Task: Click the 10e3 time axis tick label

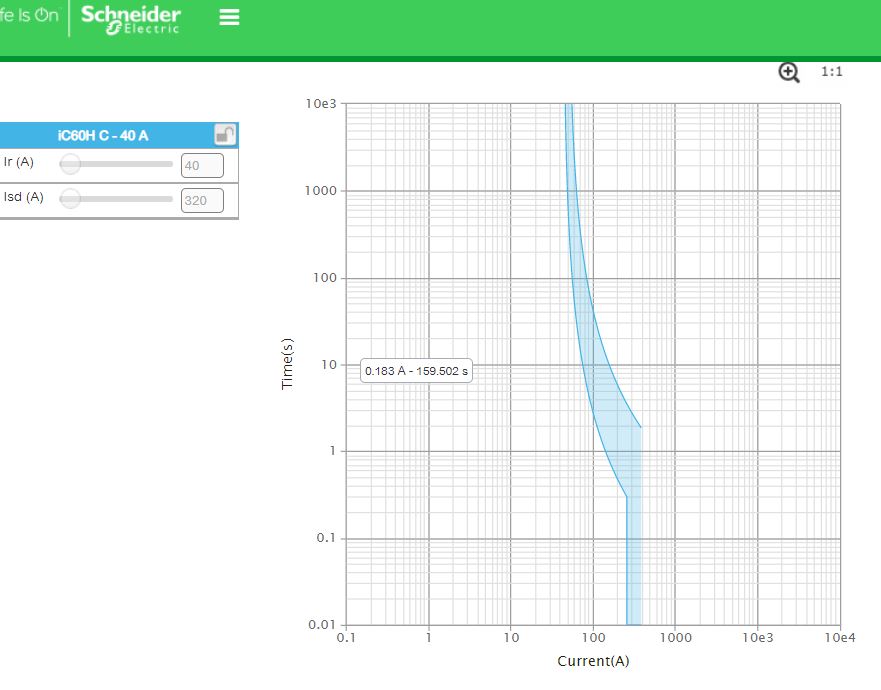Action: coord(321,103)
